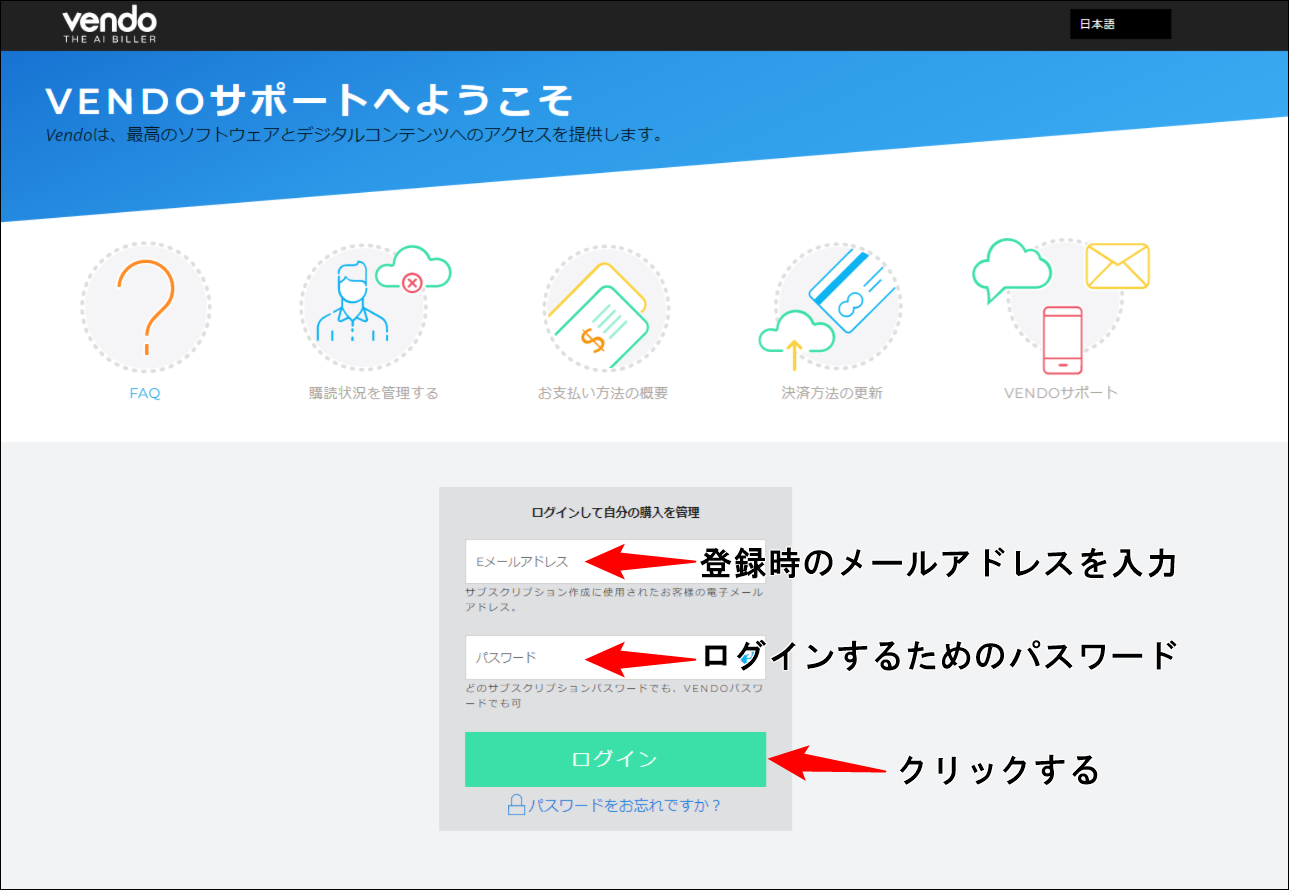Click the person icon for subscription management
Screen dimensions: 1289x890
(351, 303)
